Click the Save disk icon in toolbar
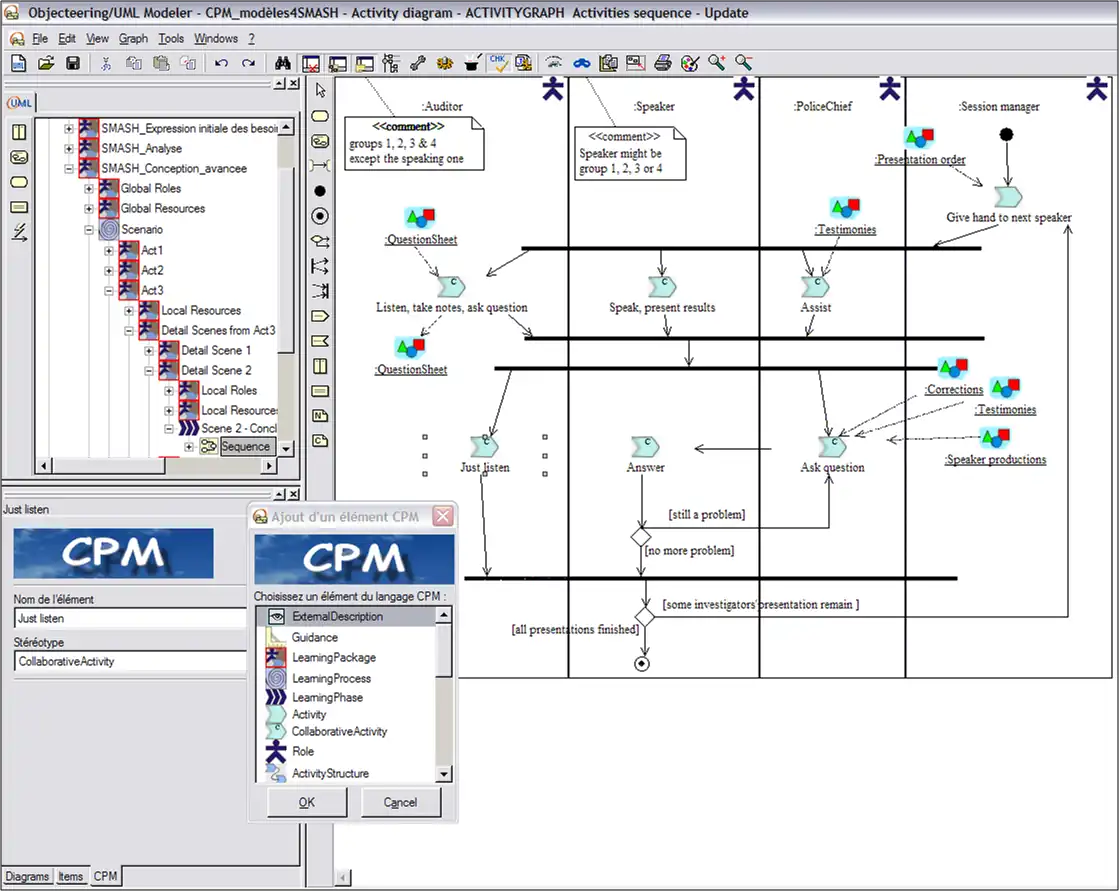 (x=73, y=63)
